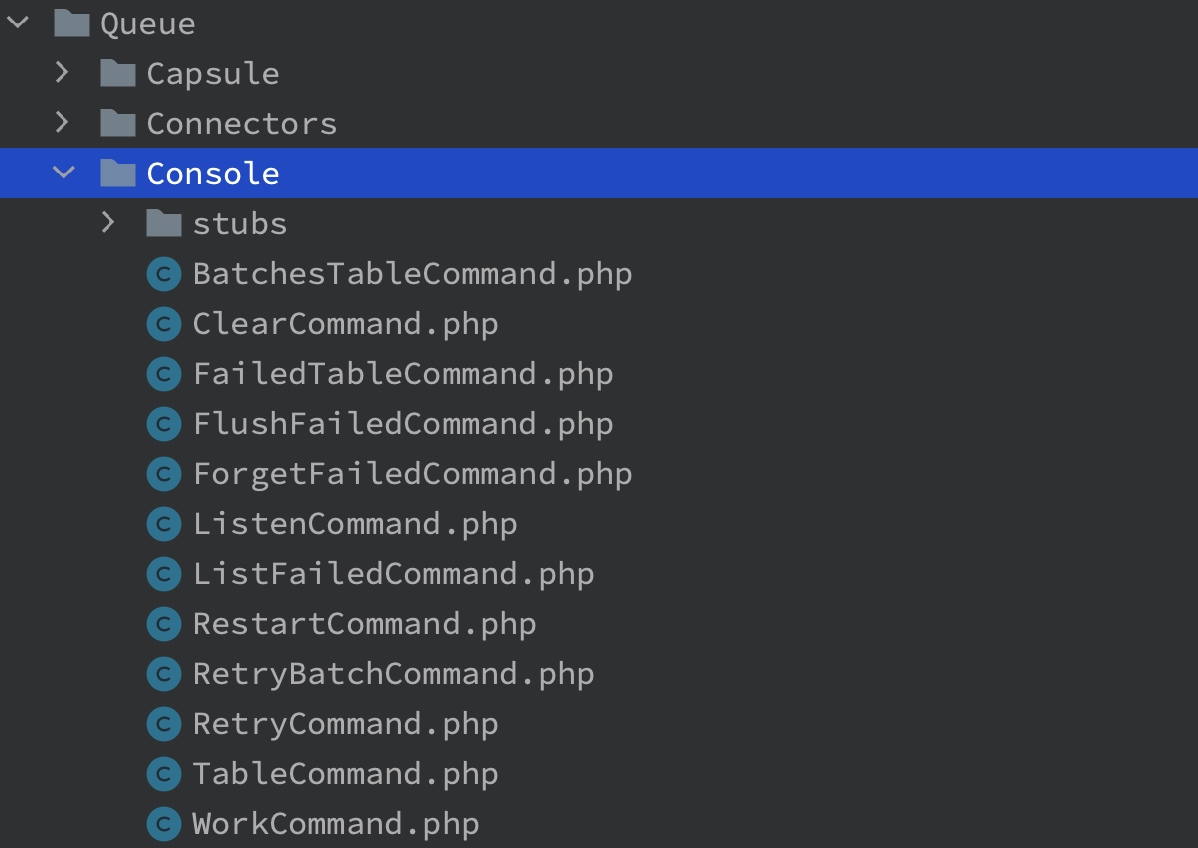Viewport: 1198px width, 848px height.
Task: Click the class icon next to WorkCommand.php
Action: (x=164, y=824)
